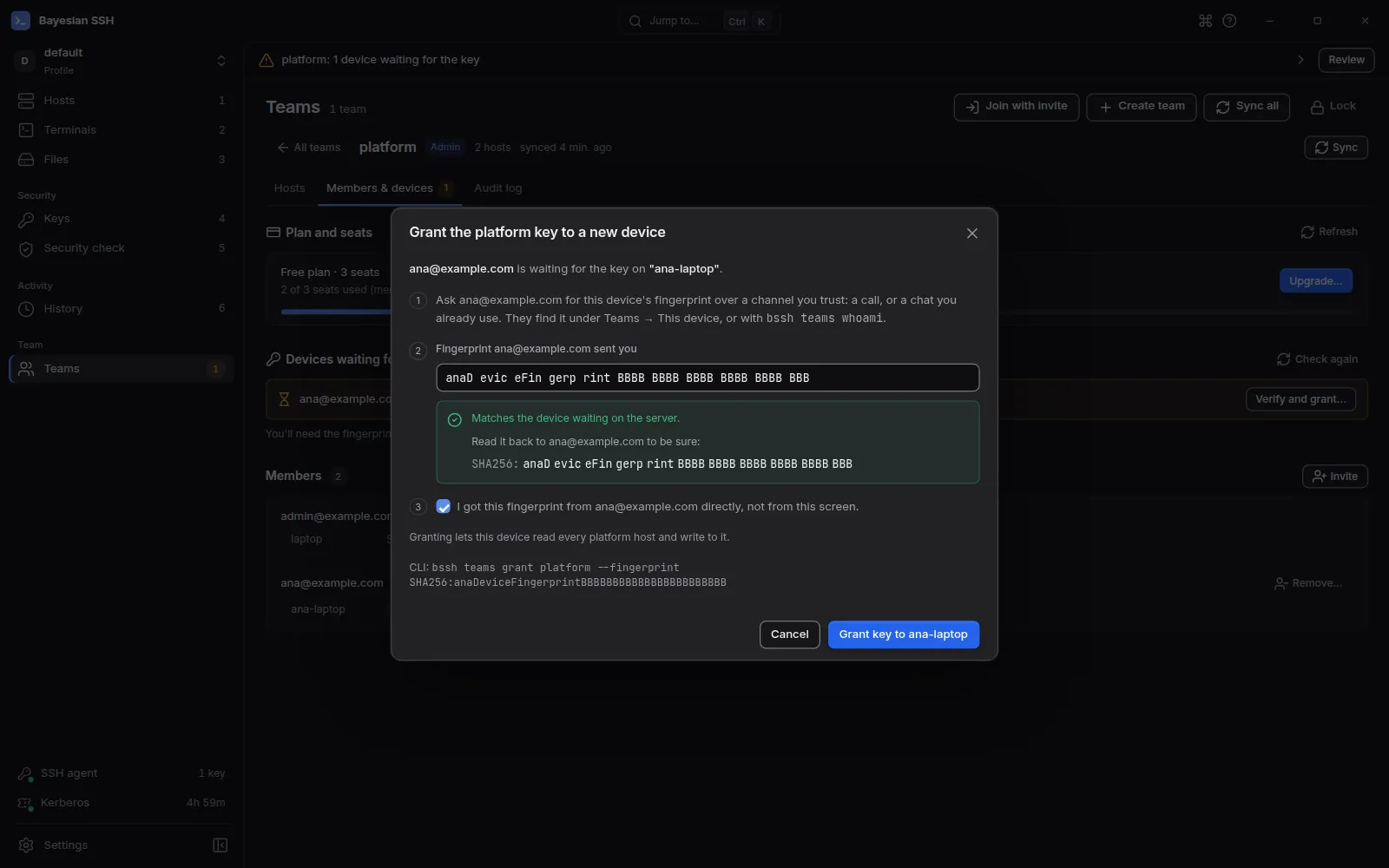Switch to the Audit log tab
Image resolution: width=1389 pixels, height=868 pixels.
[x=498, y=188]
